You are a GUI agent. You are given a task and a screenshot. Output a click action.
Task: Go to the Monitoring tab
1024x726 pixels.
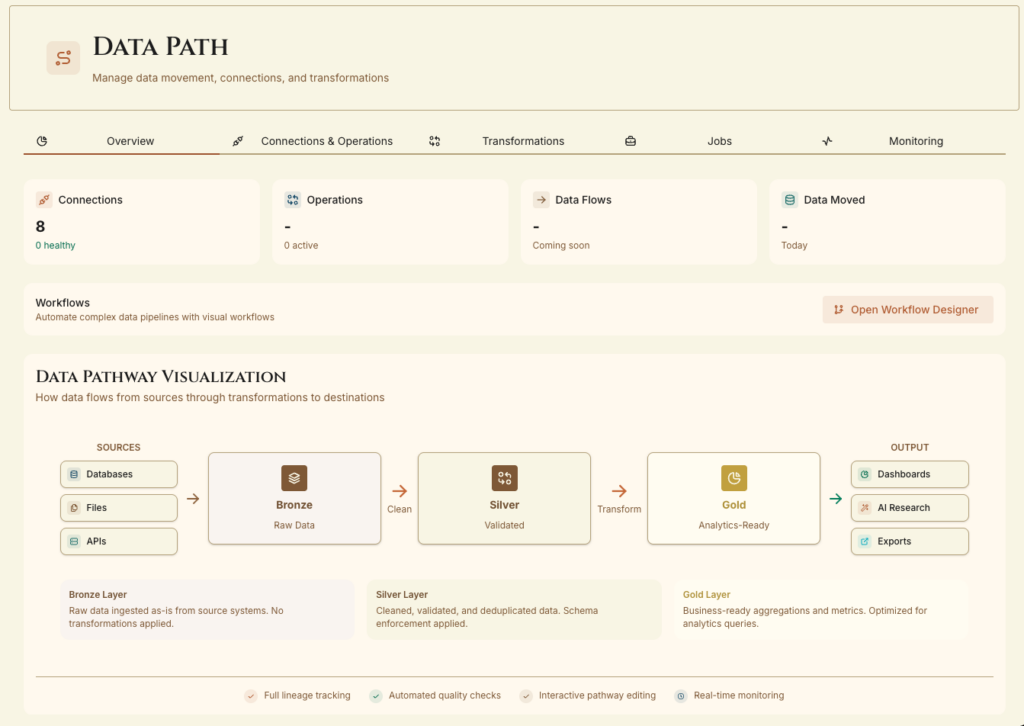click(x=915, y=141)
